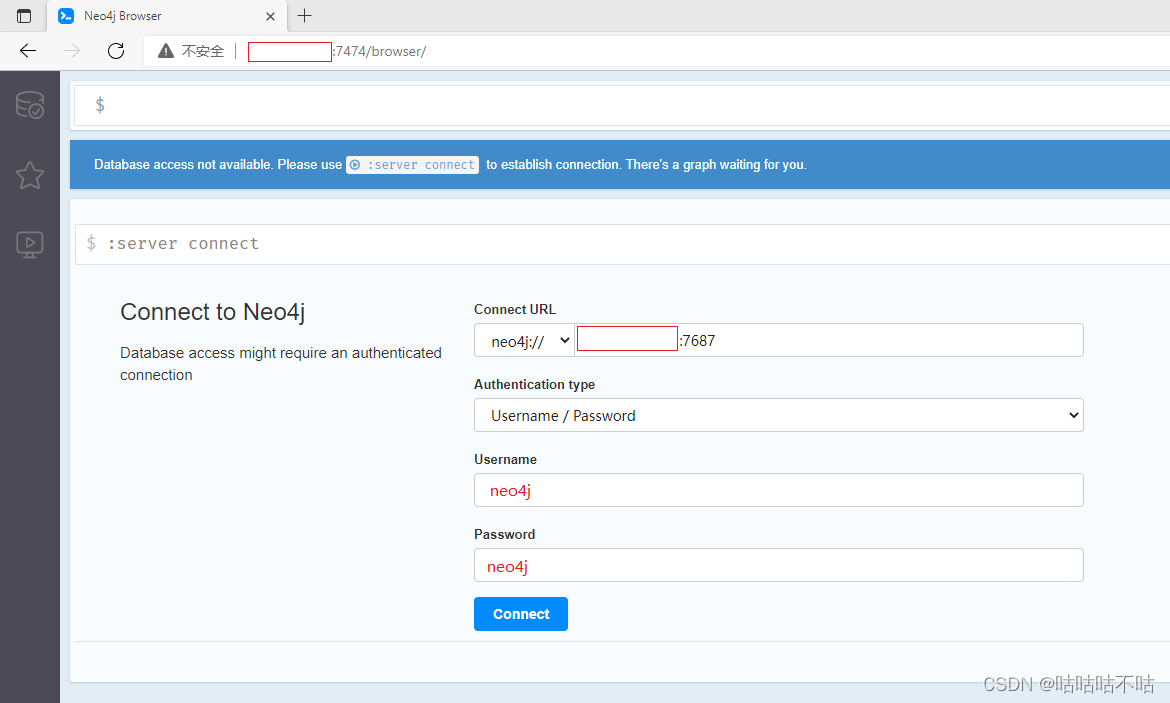Screen dimensions: 1170x703
Task: Open a new browser tab
Action: (x=304, y=16)
